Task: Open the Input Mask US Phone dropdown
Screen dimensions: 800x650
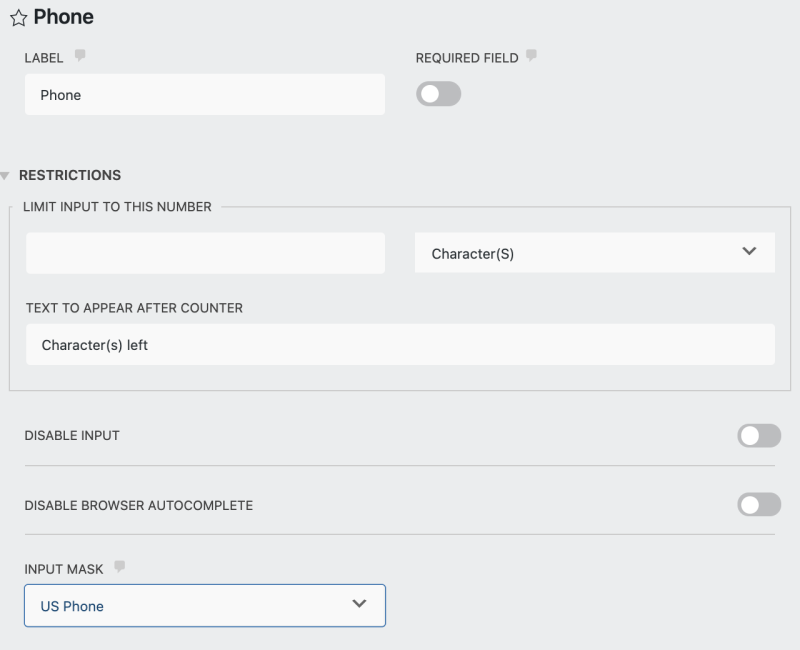Action: coord(204,605)
